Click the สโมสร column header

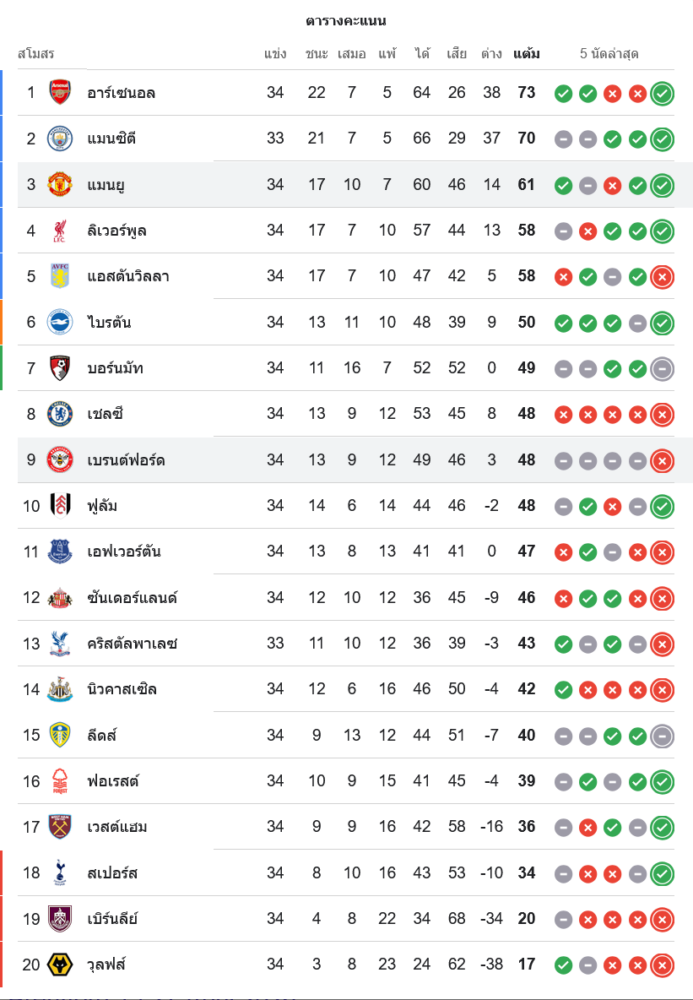pos(36,54)
